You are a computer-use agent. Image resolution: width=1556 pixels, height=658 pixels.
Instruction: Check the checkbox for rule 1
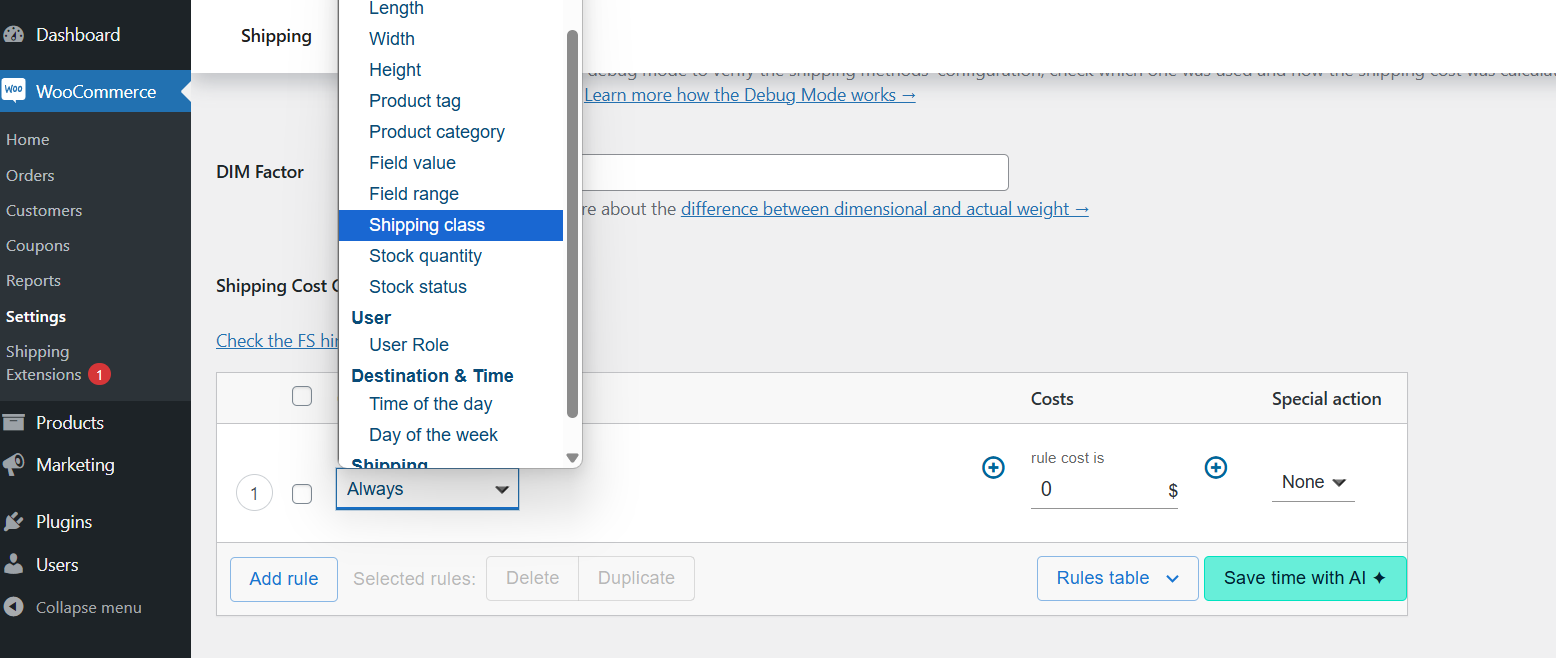(301, 493)
